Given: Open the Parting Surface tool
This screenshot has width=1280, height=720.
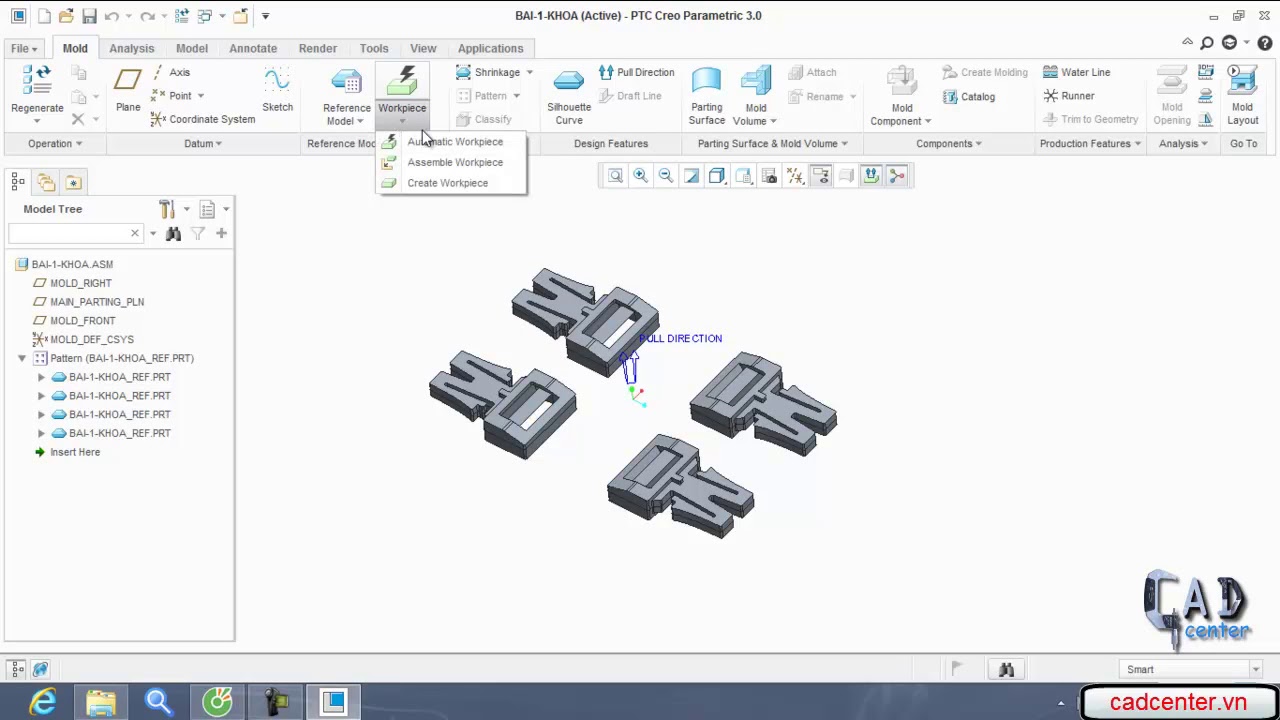Looking at the screenshot, I should 706,97.
